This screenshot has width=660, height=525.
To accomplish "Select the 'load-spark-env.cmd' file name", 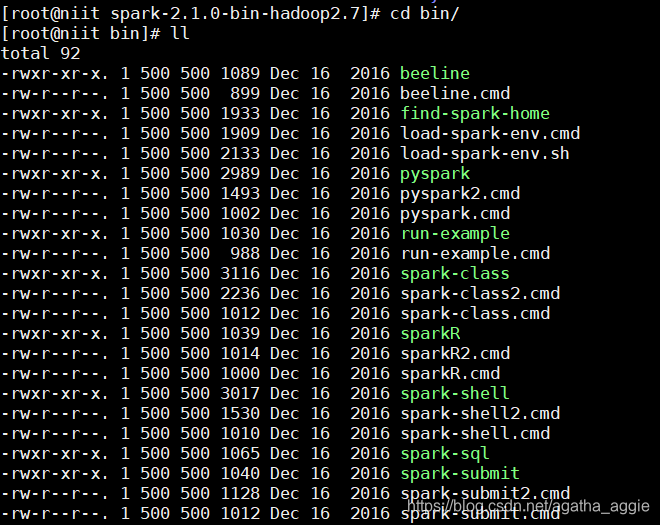I will (x=490, y=133).
